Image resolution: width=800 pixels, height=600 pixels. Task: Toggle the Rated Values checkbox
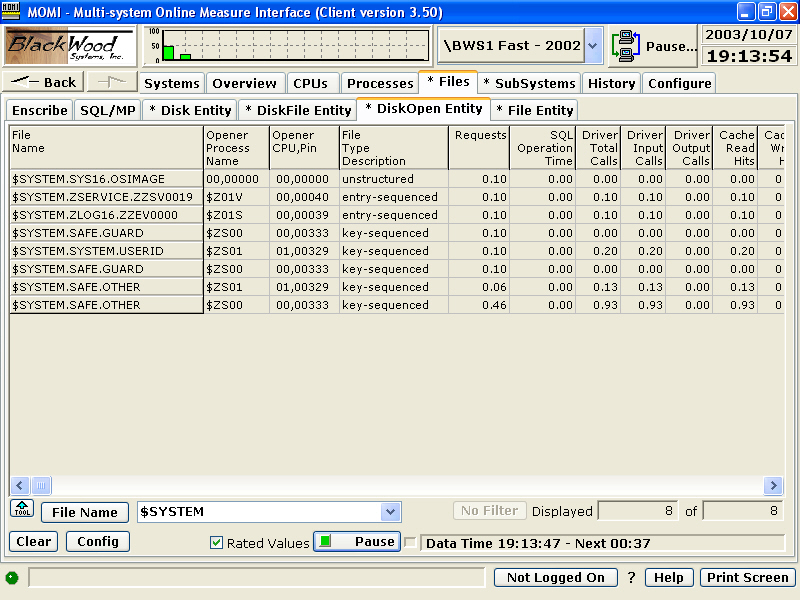coord(216,542)
